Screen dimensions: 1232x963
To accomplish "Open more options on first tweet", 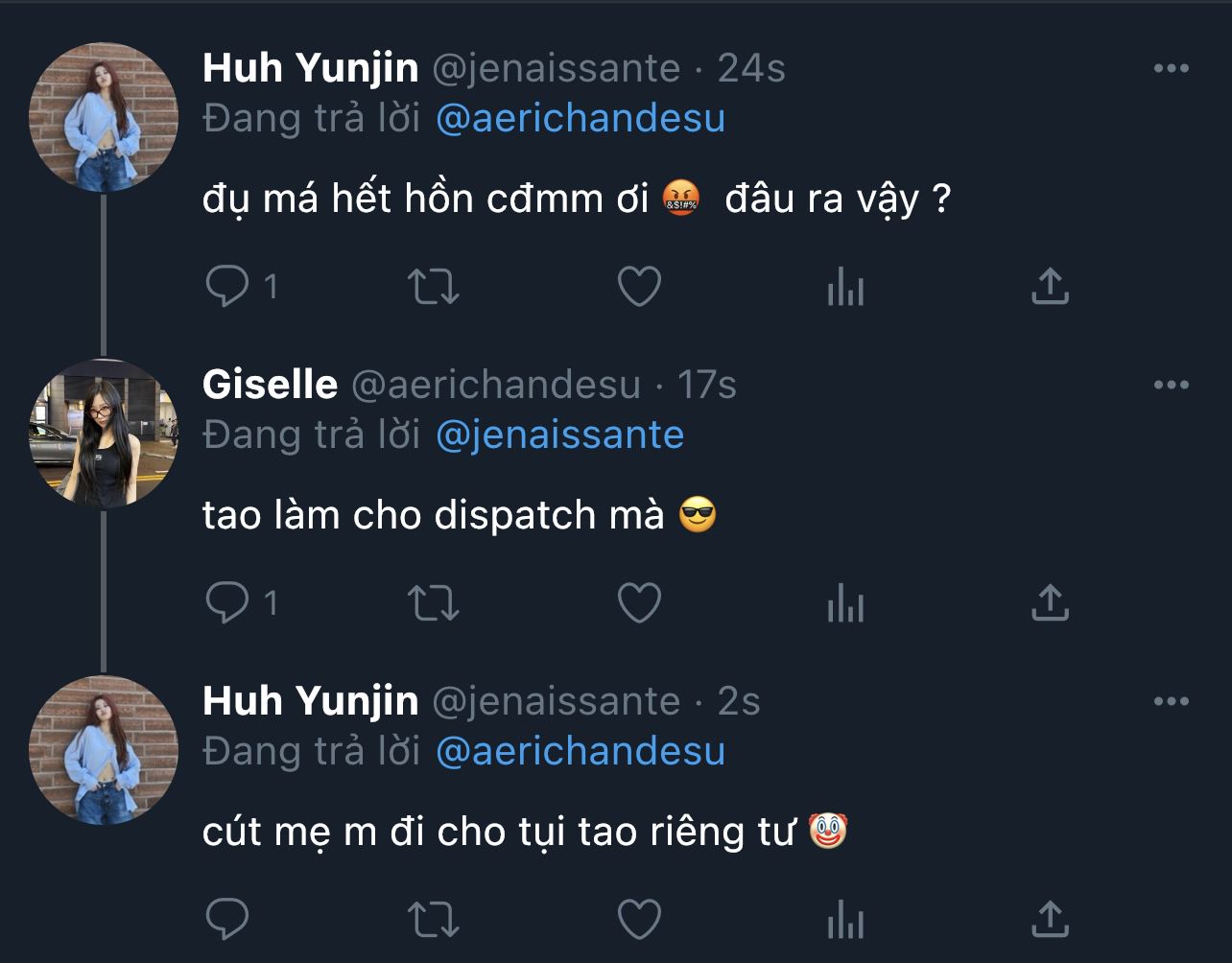I will click(1171, 69).
